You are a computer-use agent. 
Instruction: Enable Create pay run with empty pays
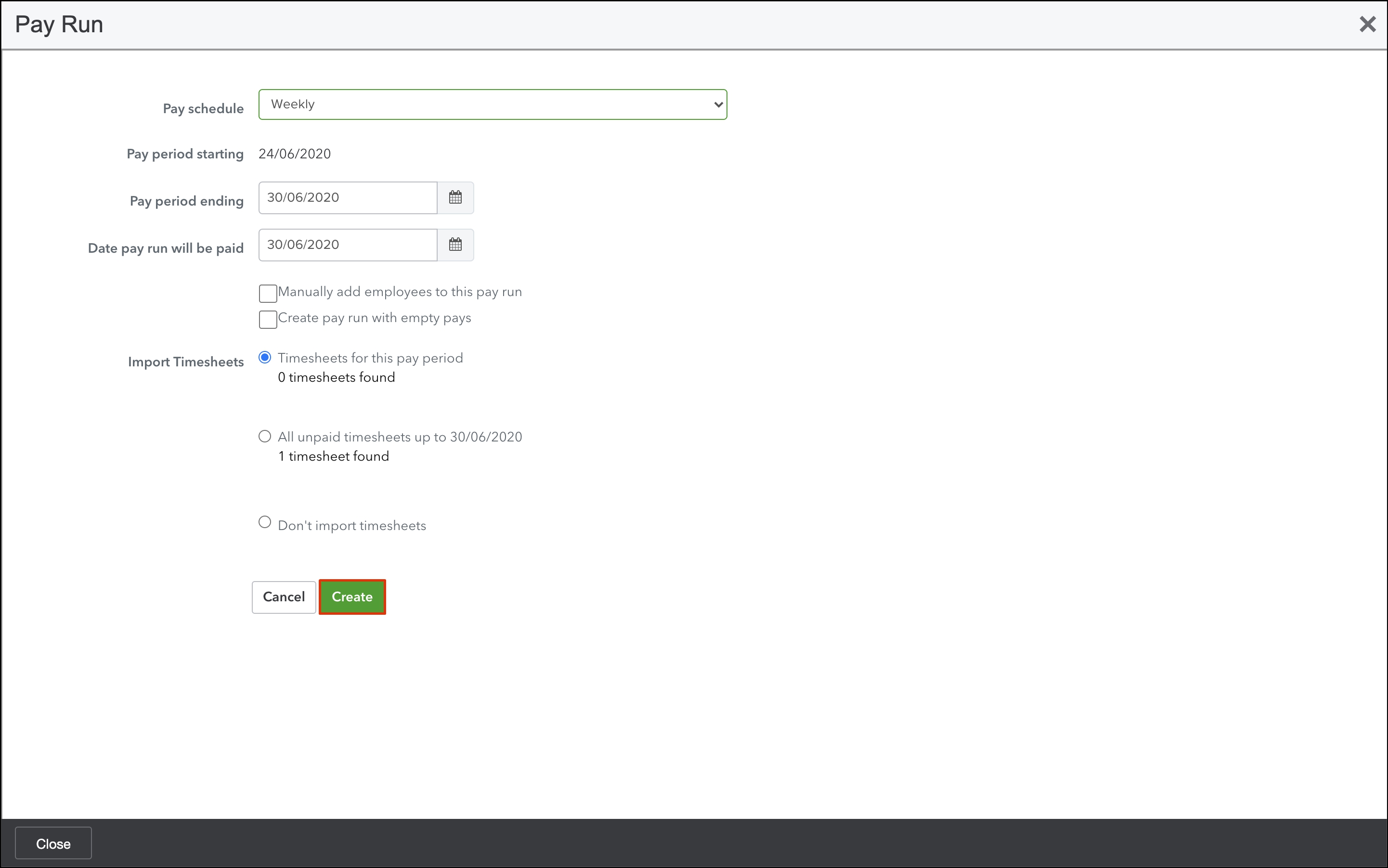[268, 319]
